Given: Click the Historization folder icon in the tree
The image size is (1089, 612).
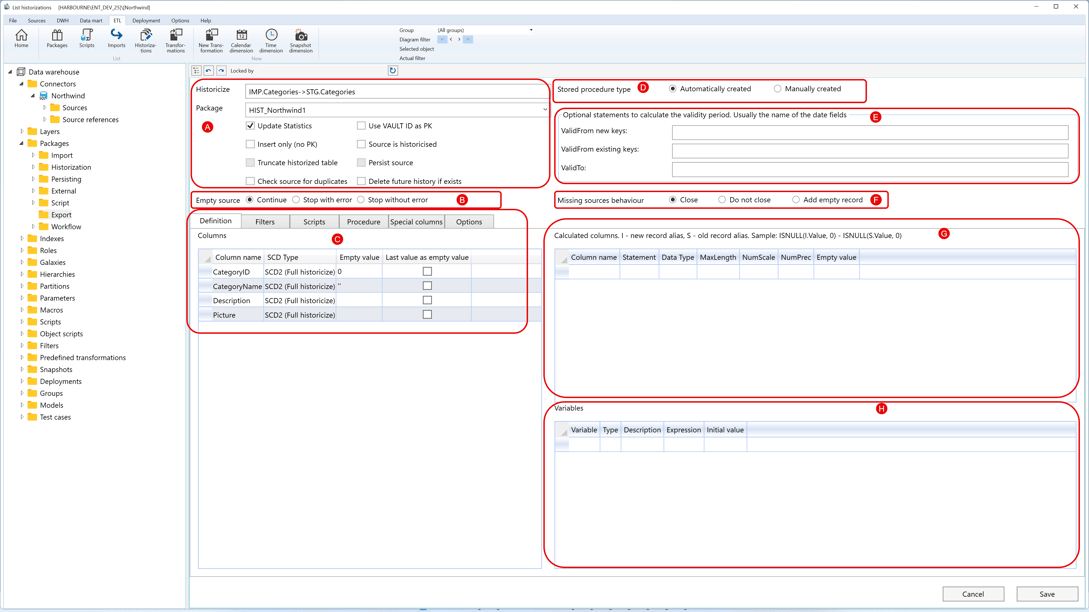Looking at the screenshot, I should (44, 167).
